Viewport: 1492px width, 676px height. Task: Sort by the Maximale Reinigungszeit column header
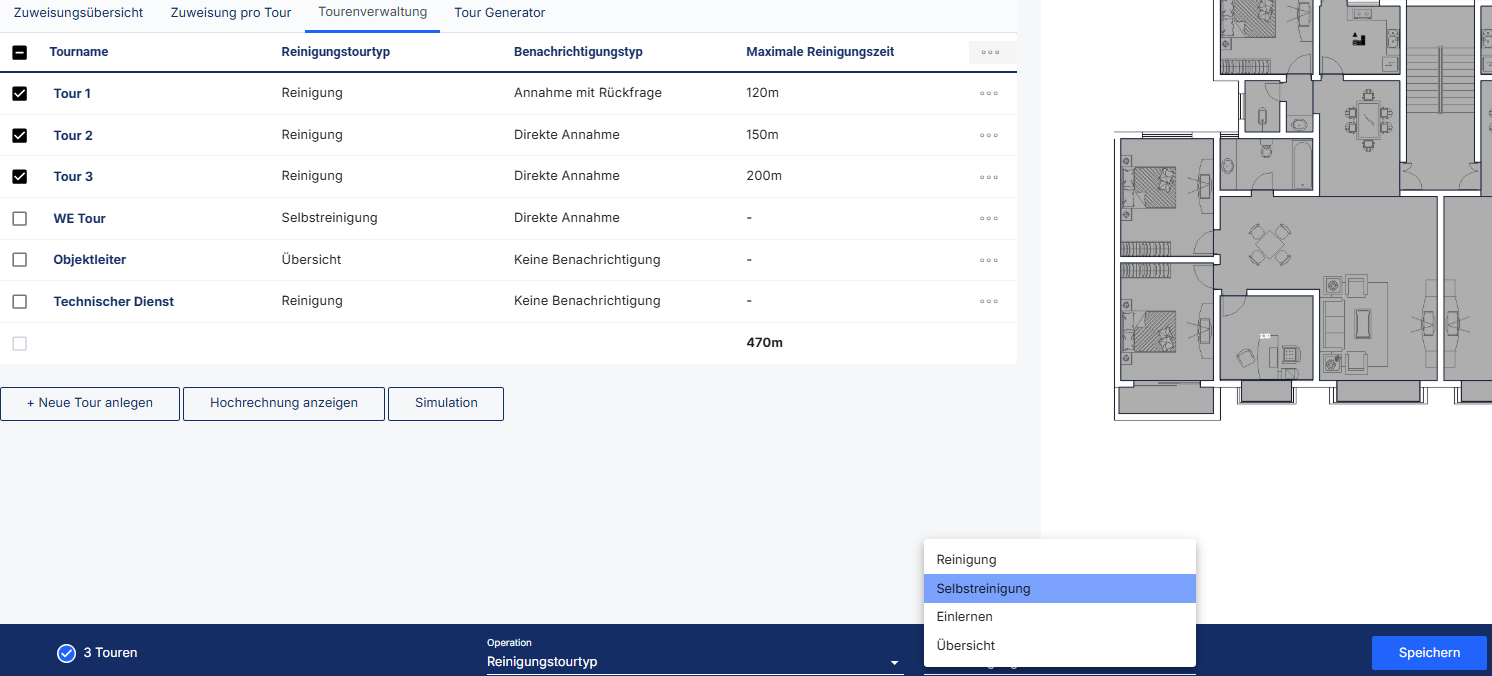click(820, 52)
